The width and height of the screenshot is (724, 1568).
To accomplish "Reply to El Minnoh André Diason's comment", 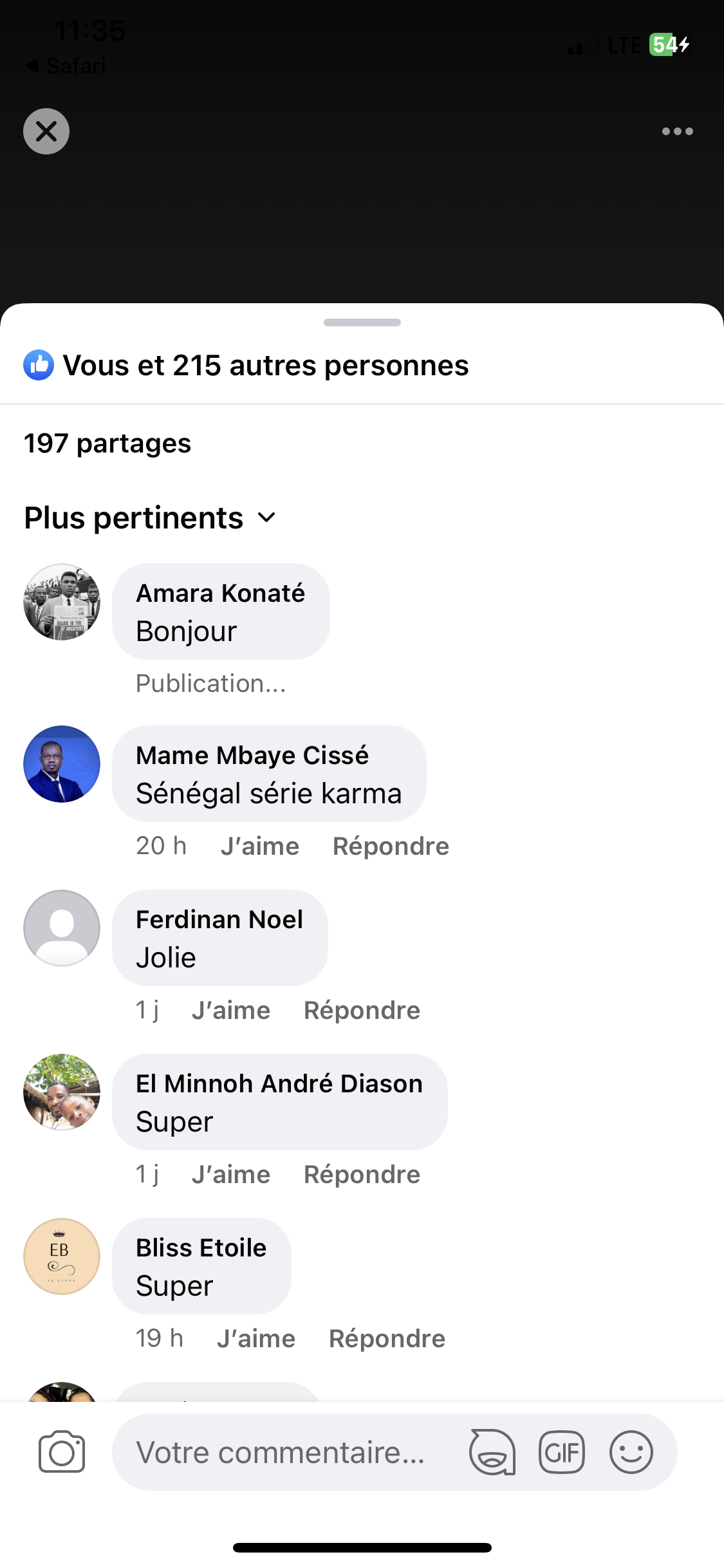I will pyautogui.click(x=362, y=1174).
